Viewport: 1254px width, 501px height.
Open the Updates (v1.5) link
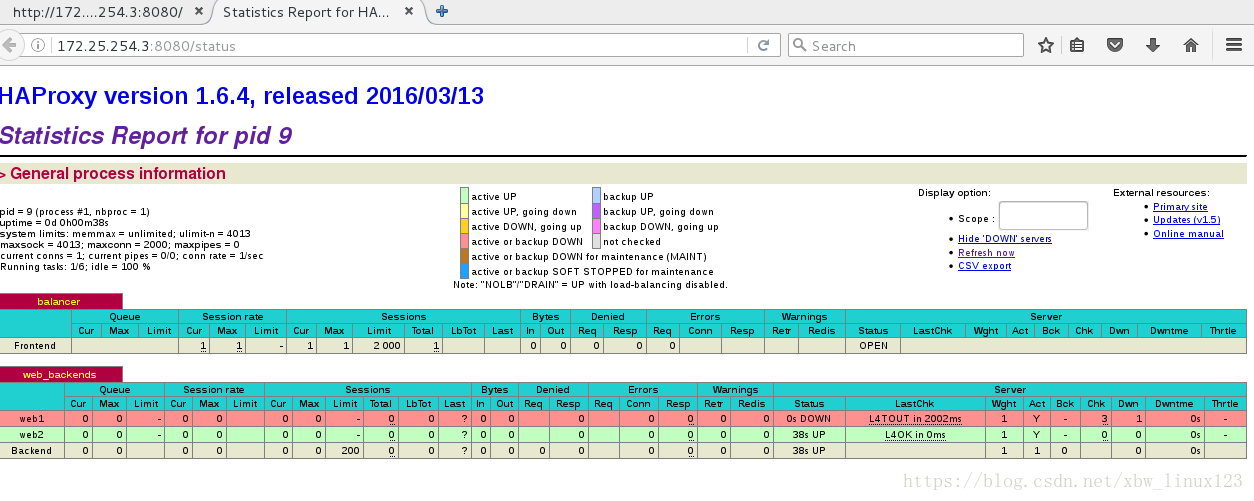click(x=1186, y=220)
